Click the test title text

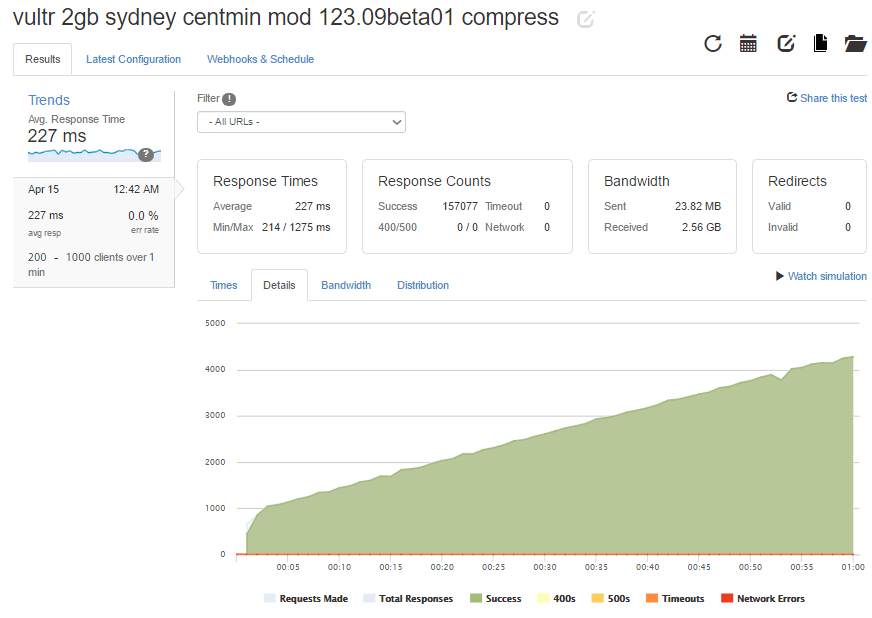pos(286,18)
